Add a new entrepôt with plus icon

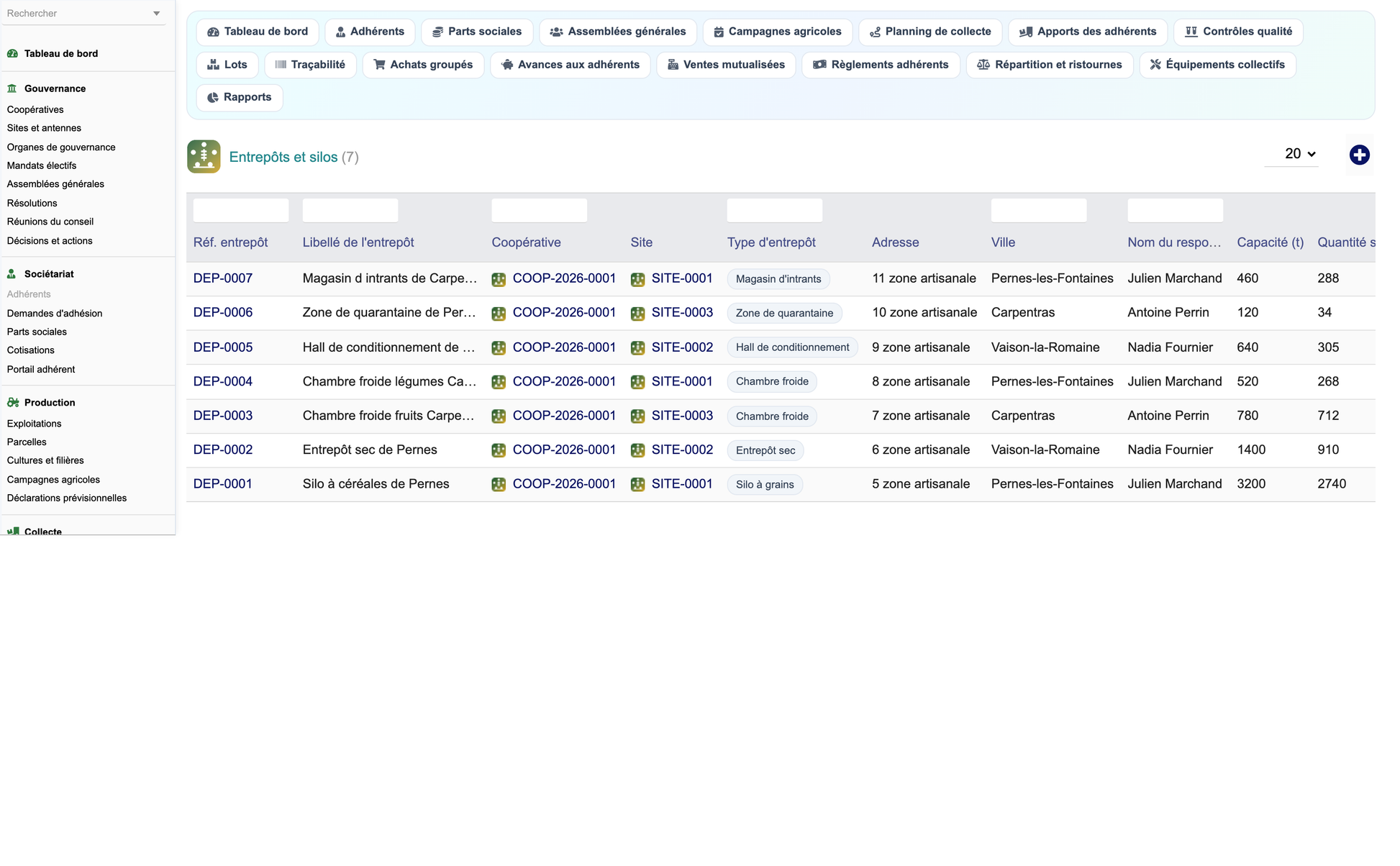point(1359,155)
